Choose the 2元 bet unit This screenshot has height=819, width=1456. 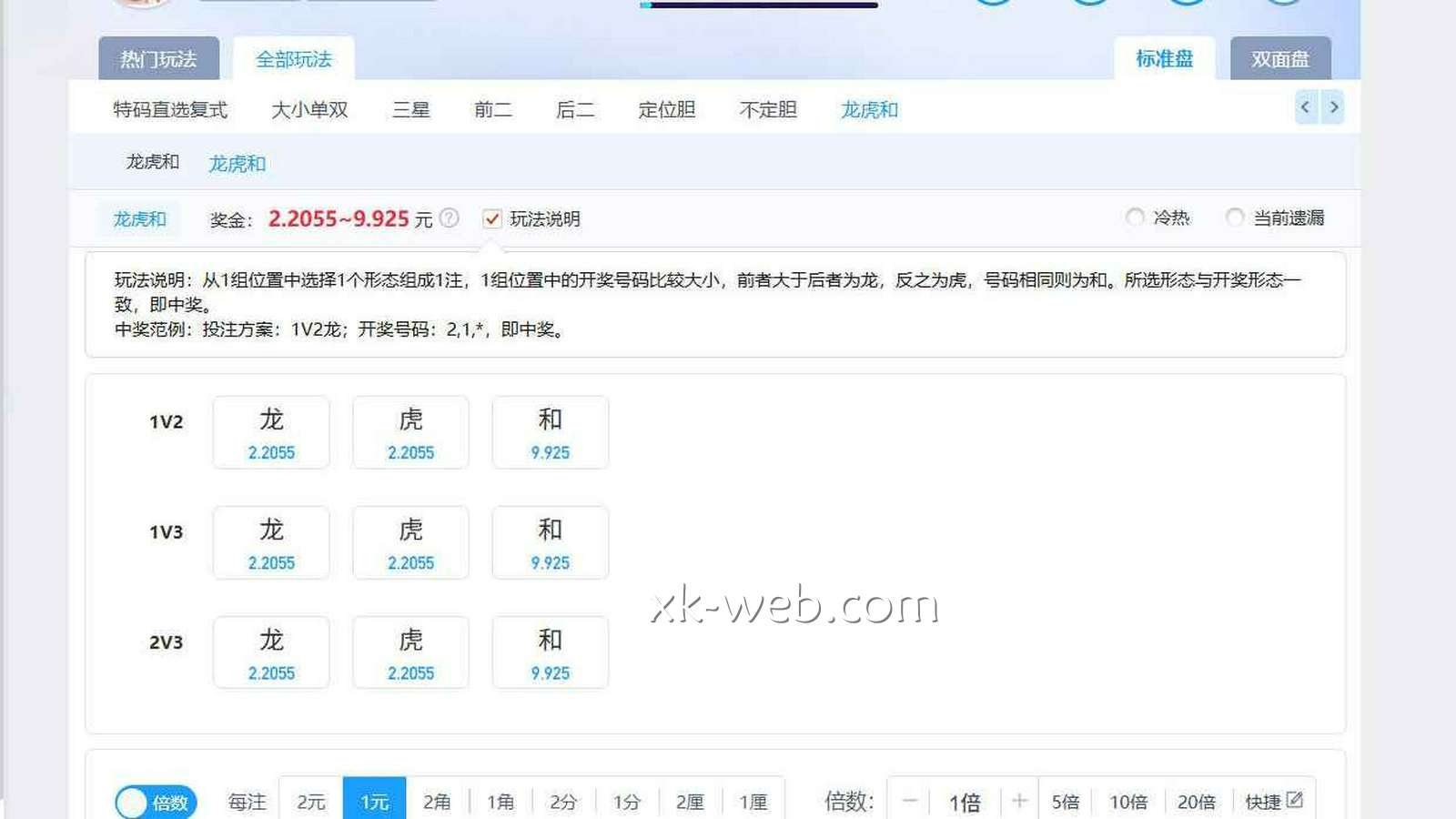point(311,801)
